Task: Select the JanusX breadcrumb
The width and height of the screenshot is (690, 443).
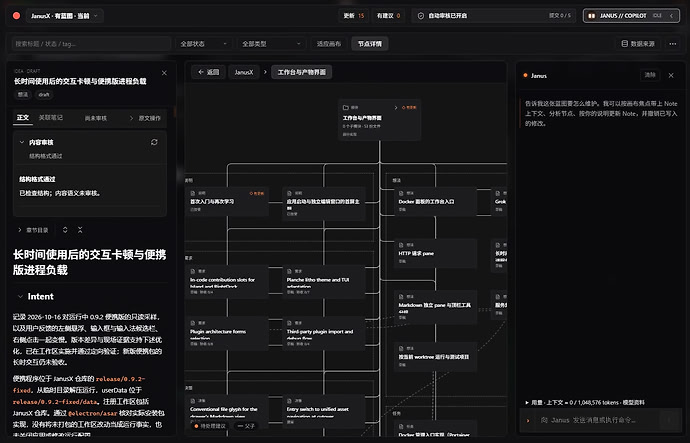Action: 244,72
